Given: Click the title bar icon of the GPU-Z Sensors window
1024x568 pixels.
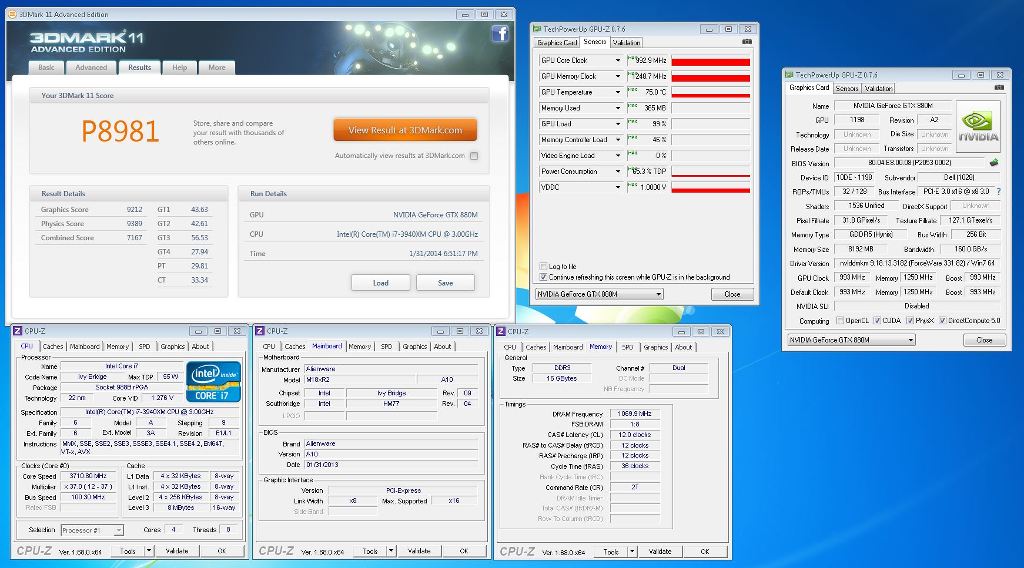Looking at the screenshot, I should (537, 29).
